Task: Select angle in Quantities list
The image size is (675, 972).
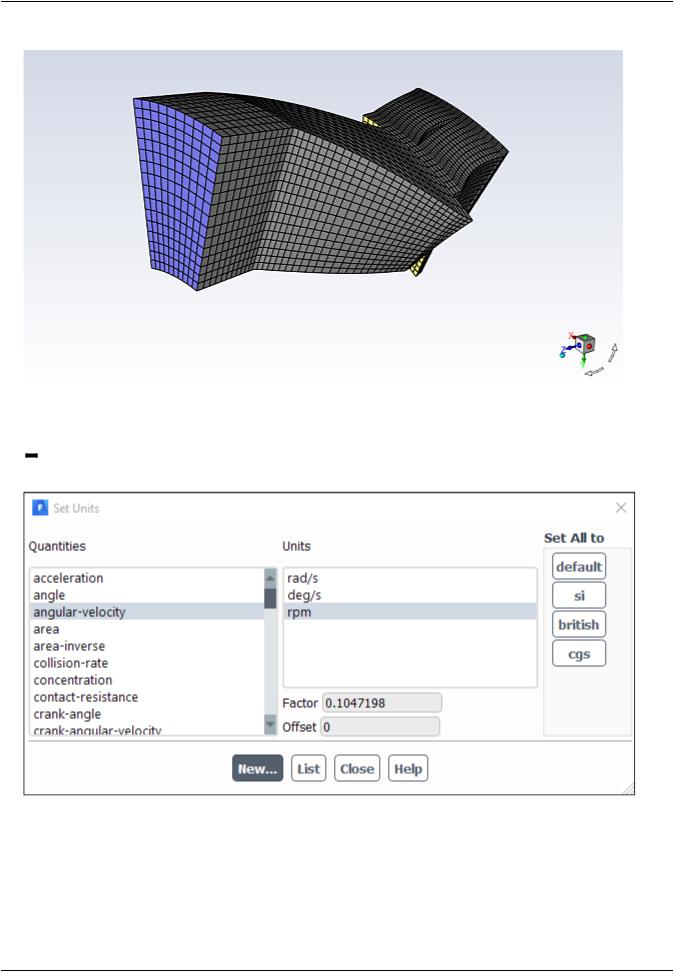Action: coord(147,595)
